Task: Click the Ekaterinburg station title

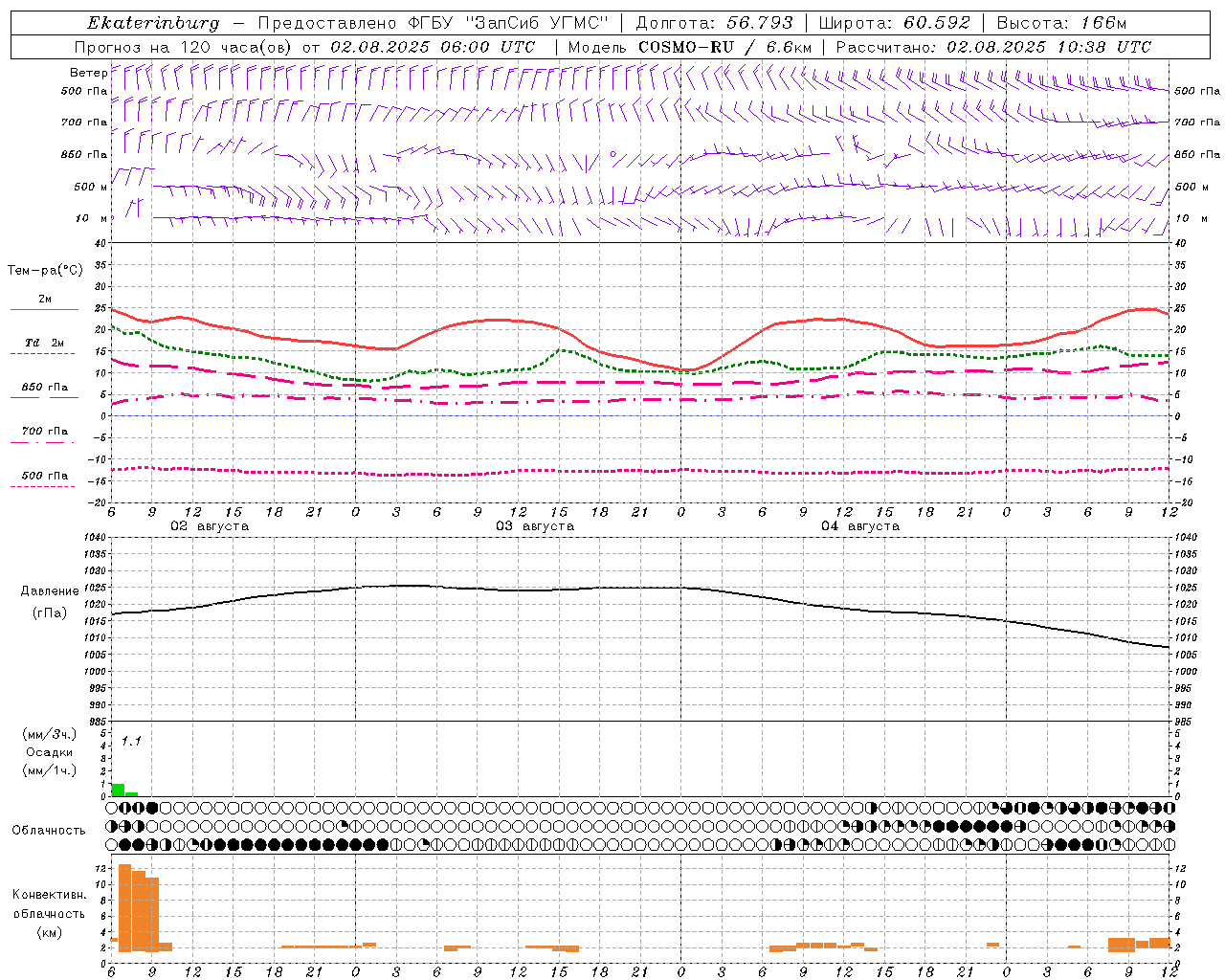Action: 153,23
